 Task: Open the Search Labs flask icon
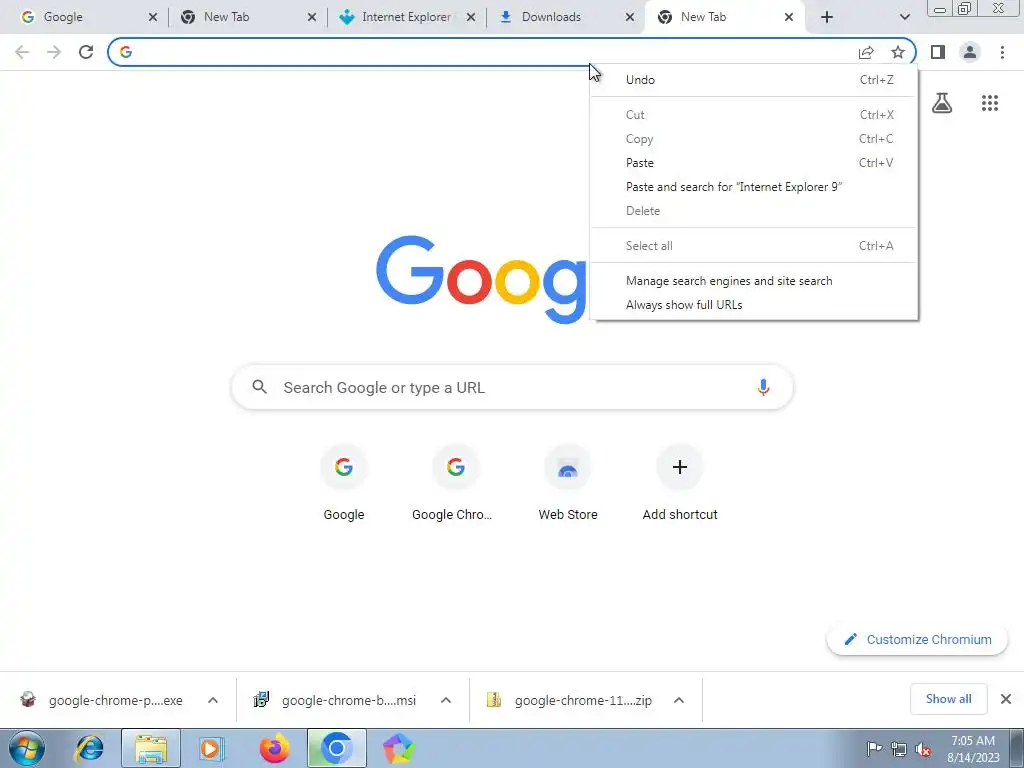click(x=942, y=103)
